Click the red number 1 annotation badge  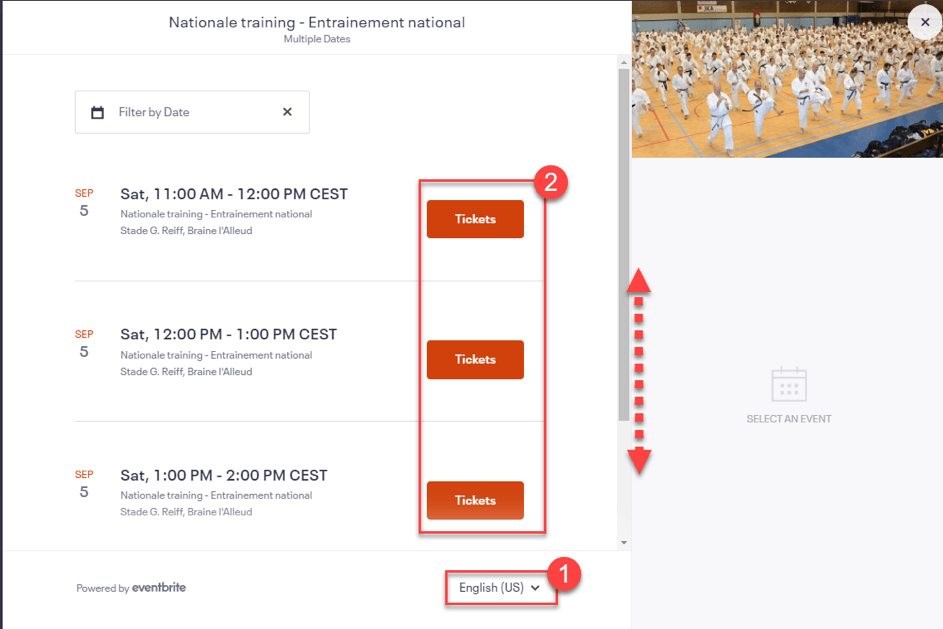[563, 574]
